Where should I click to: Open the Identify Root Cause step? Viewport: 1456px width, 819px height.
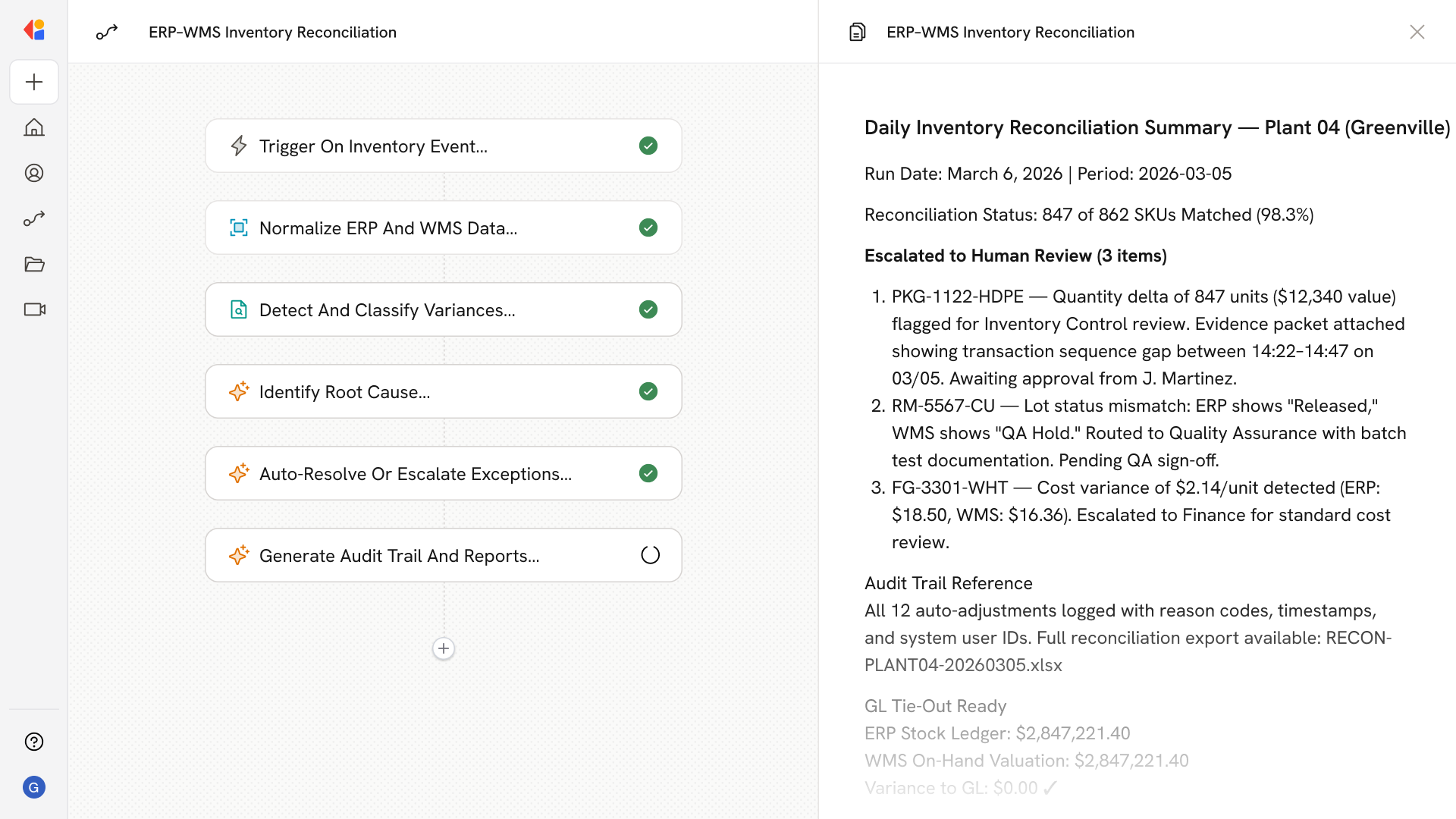[x=443, y=391]
